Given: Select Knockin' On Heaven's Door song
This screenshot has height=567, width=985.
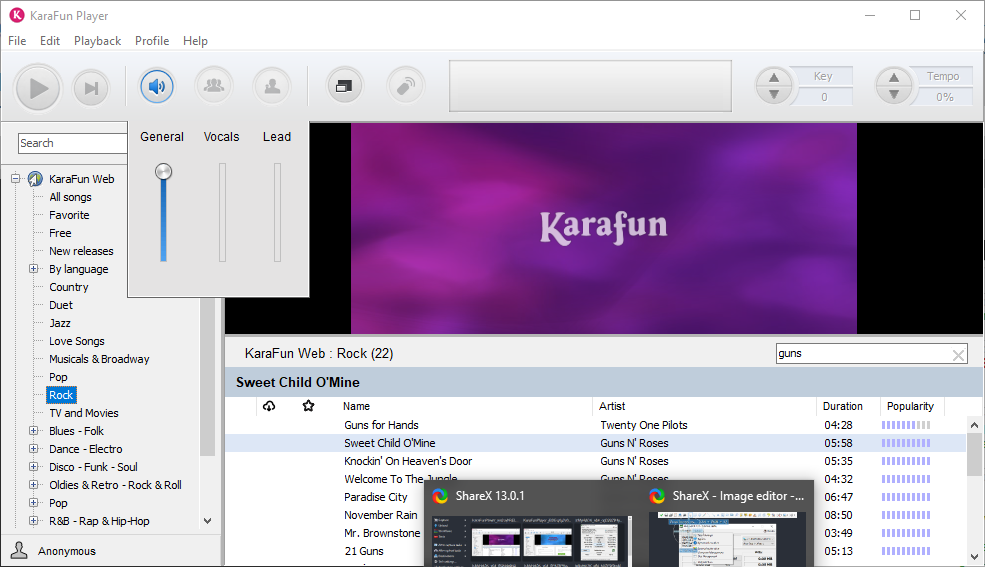Looking at the screenshot, I should point(408,461).
